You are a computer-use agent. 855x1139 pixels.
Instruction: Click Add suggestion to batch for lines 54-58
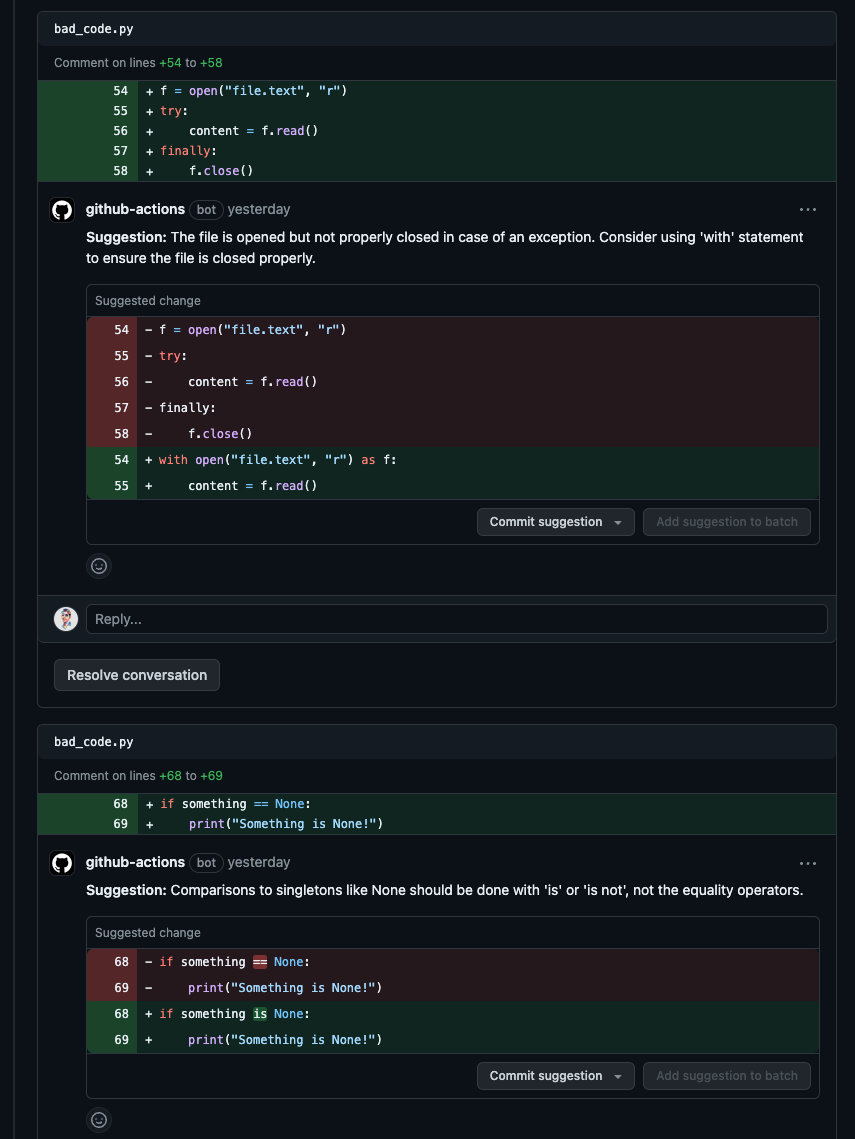pos(726,522)
